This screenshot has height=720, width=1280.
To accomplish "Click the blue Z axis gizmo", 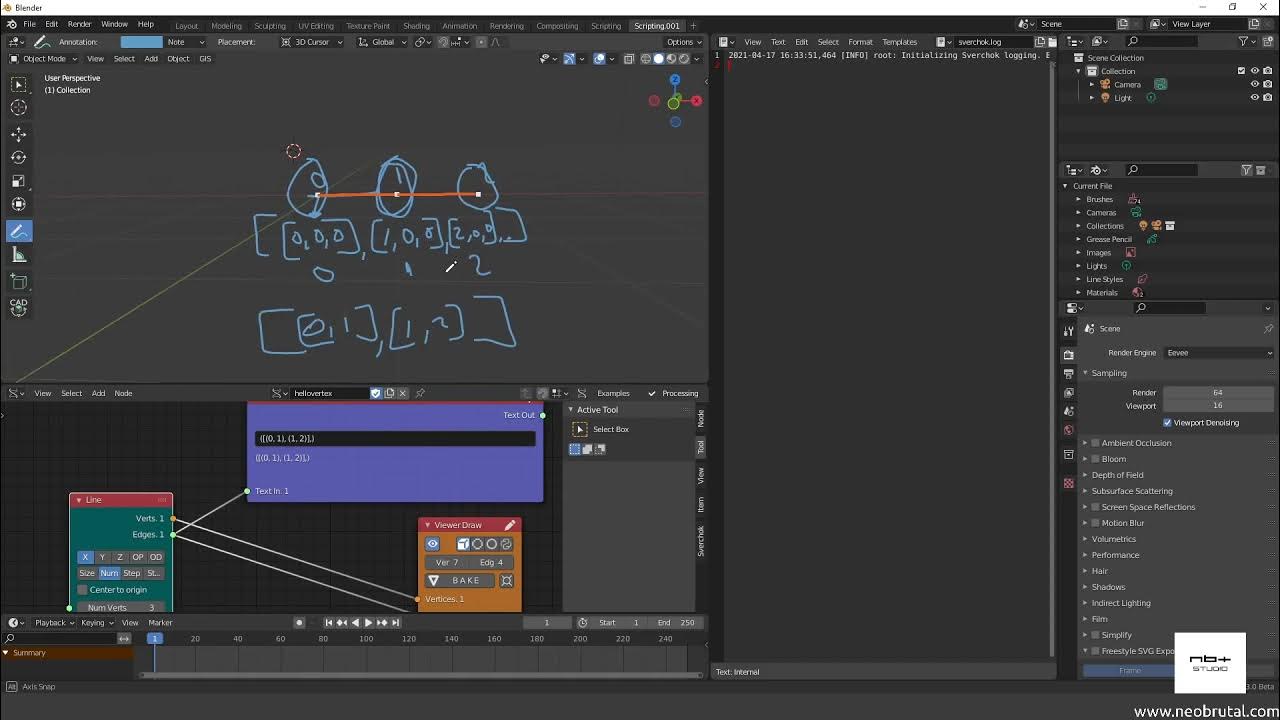I will point(675,79).
